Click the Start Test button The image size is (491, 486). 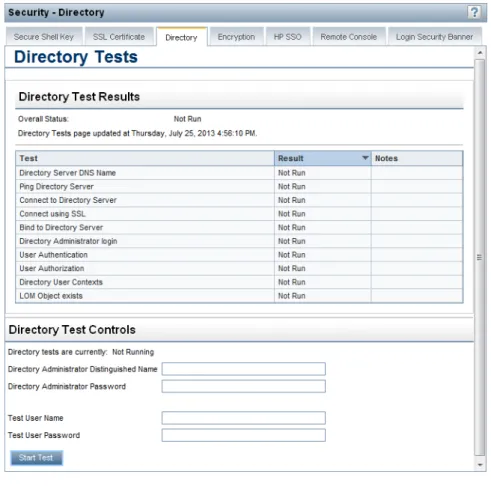pos(36,458)
